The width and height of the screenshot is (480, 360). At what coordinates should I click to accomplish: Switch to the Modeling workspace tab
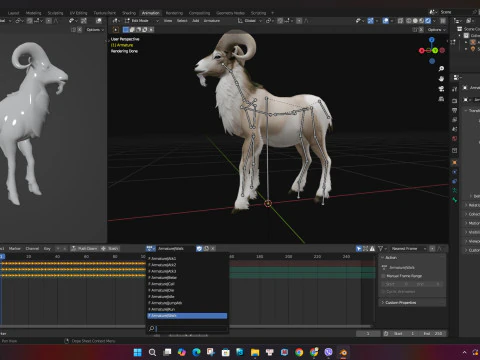pyautogui.click(x=34, y=13)
